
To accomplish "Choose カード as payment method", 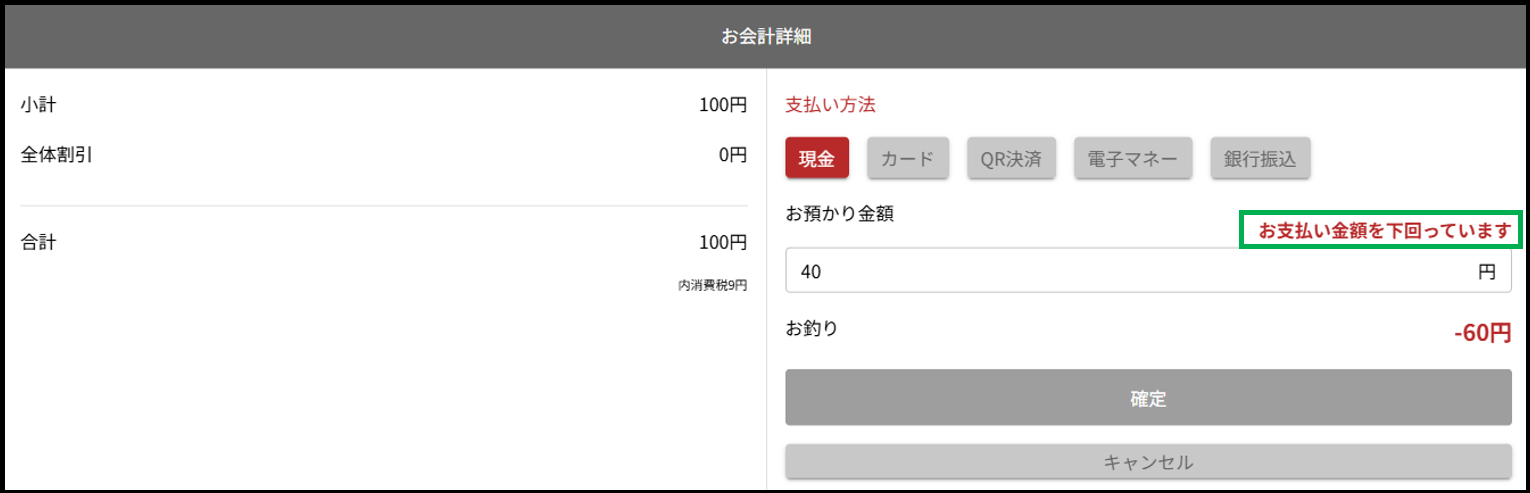I will 907,159.
